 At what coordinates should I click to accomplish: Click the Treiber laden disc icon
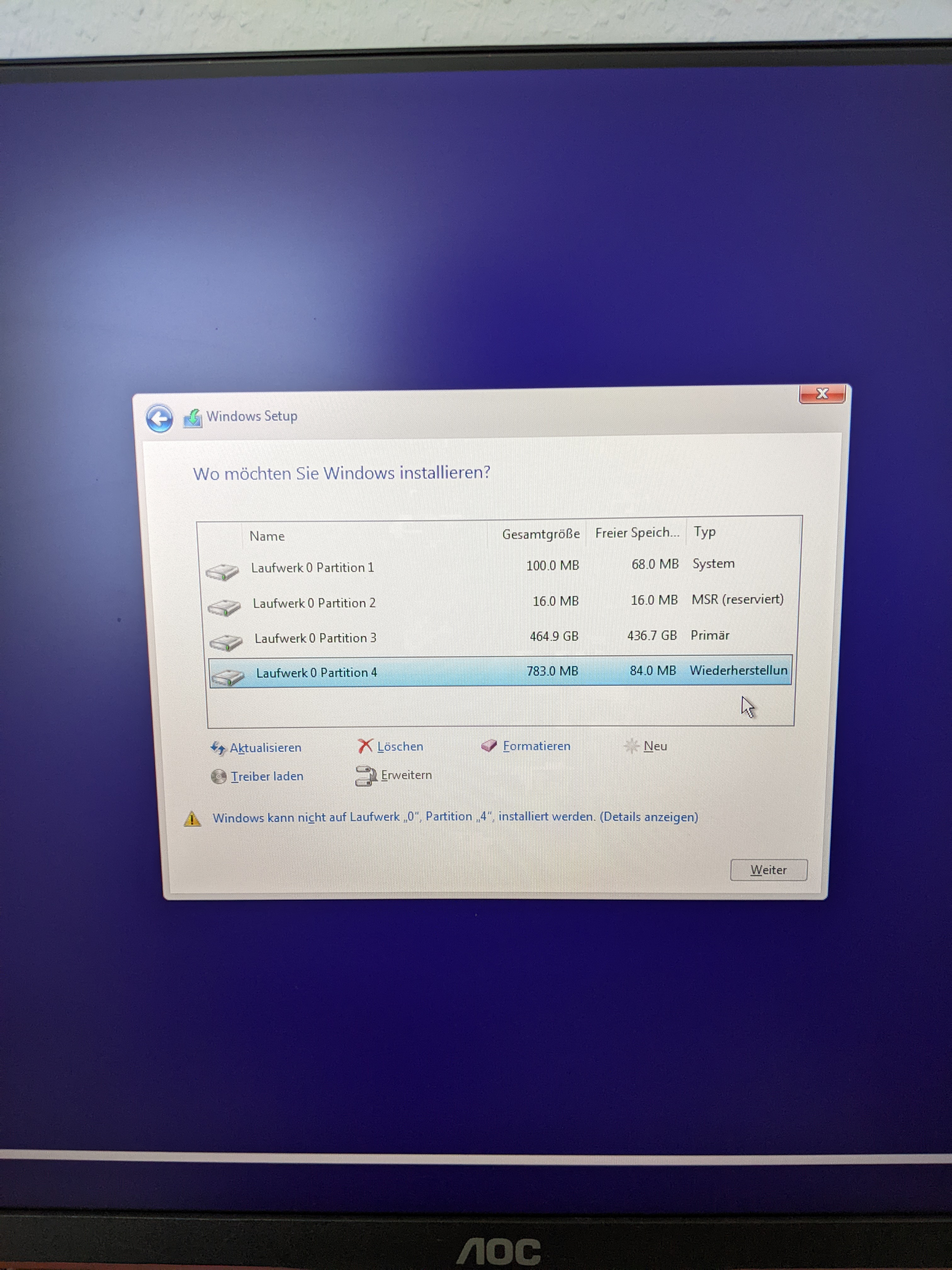(218, 777)
